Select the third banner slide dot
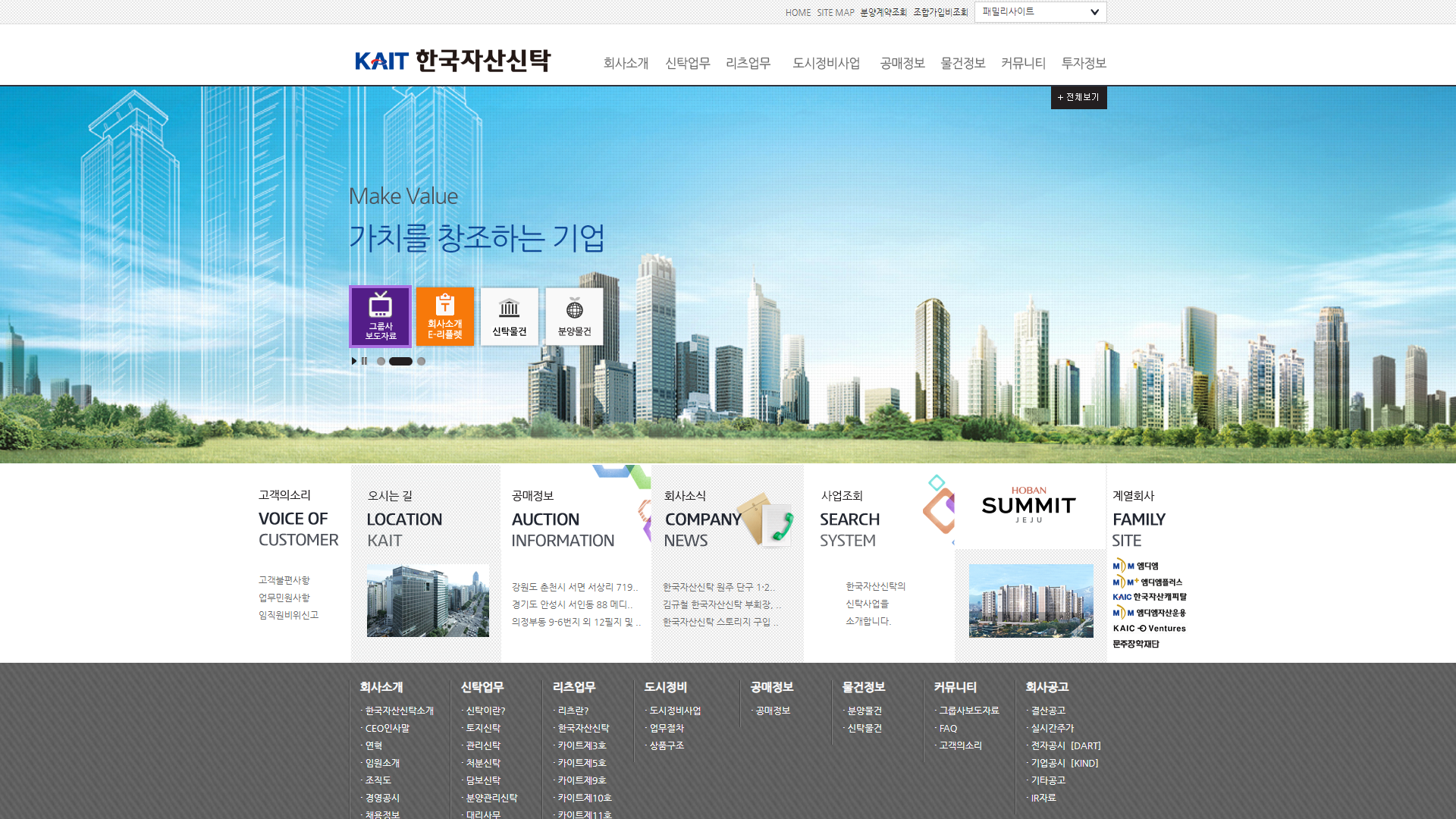1456x819 pixels. click(422, 361)
